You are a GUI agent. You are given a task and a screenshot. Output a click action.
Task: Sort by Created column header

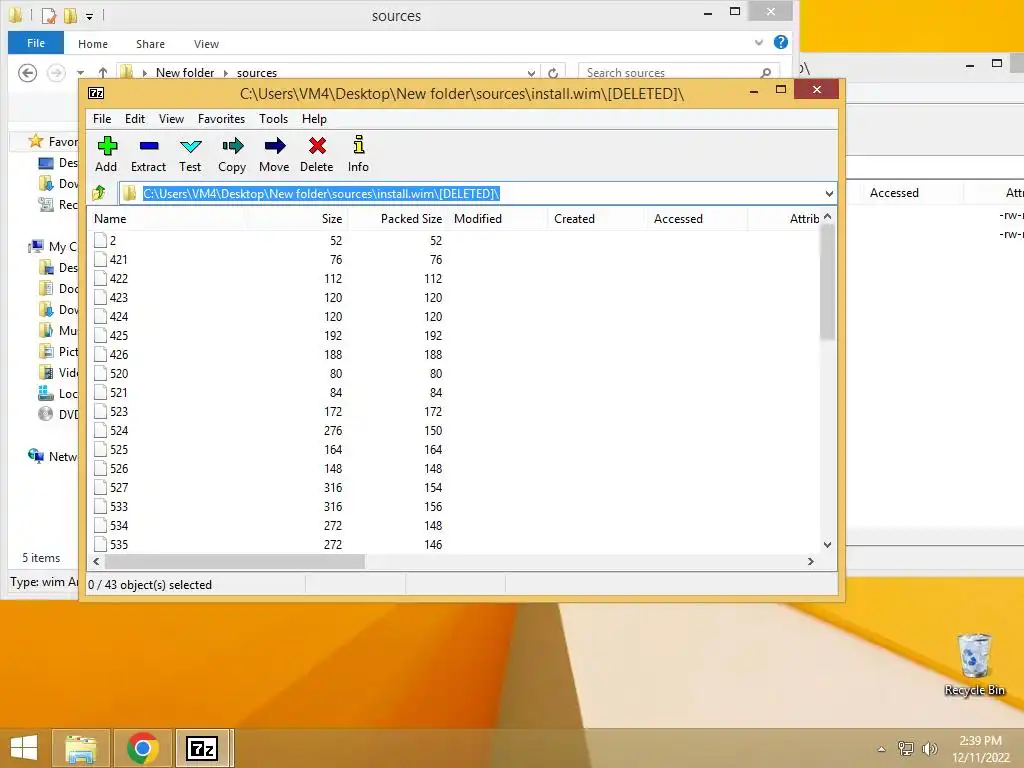click(597, 219)
